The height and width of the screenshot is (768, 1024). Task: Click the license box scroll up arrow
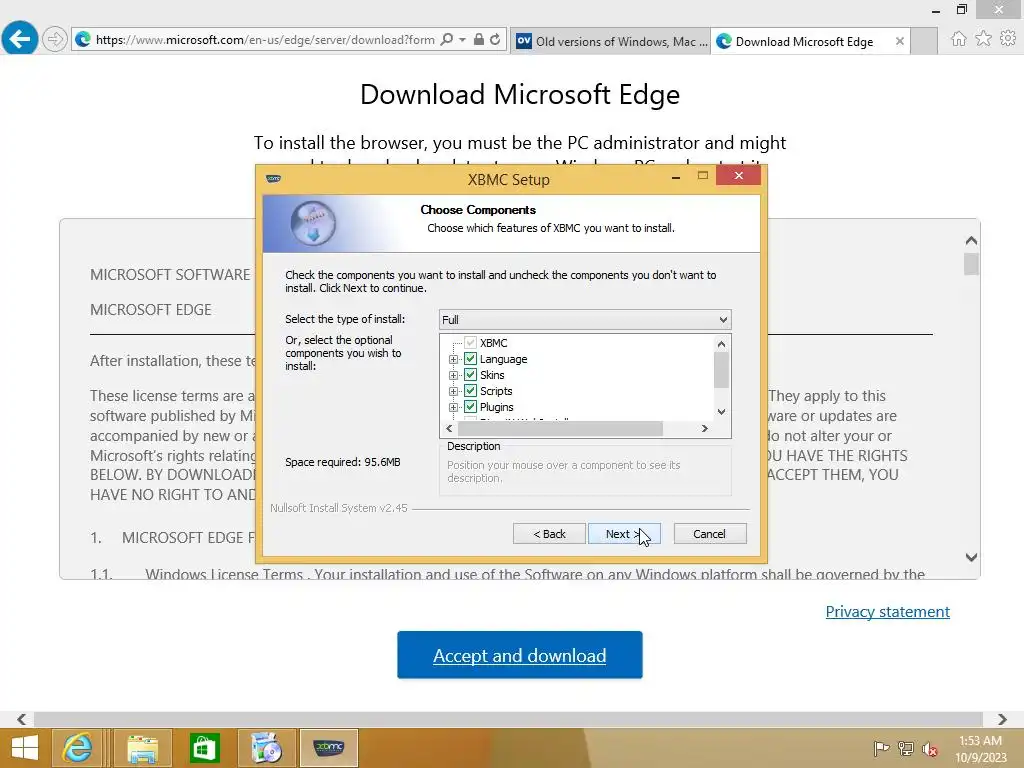pos(971,240)
